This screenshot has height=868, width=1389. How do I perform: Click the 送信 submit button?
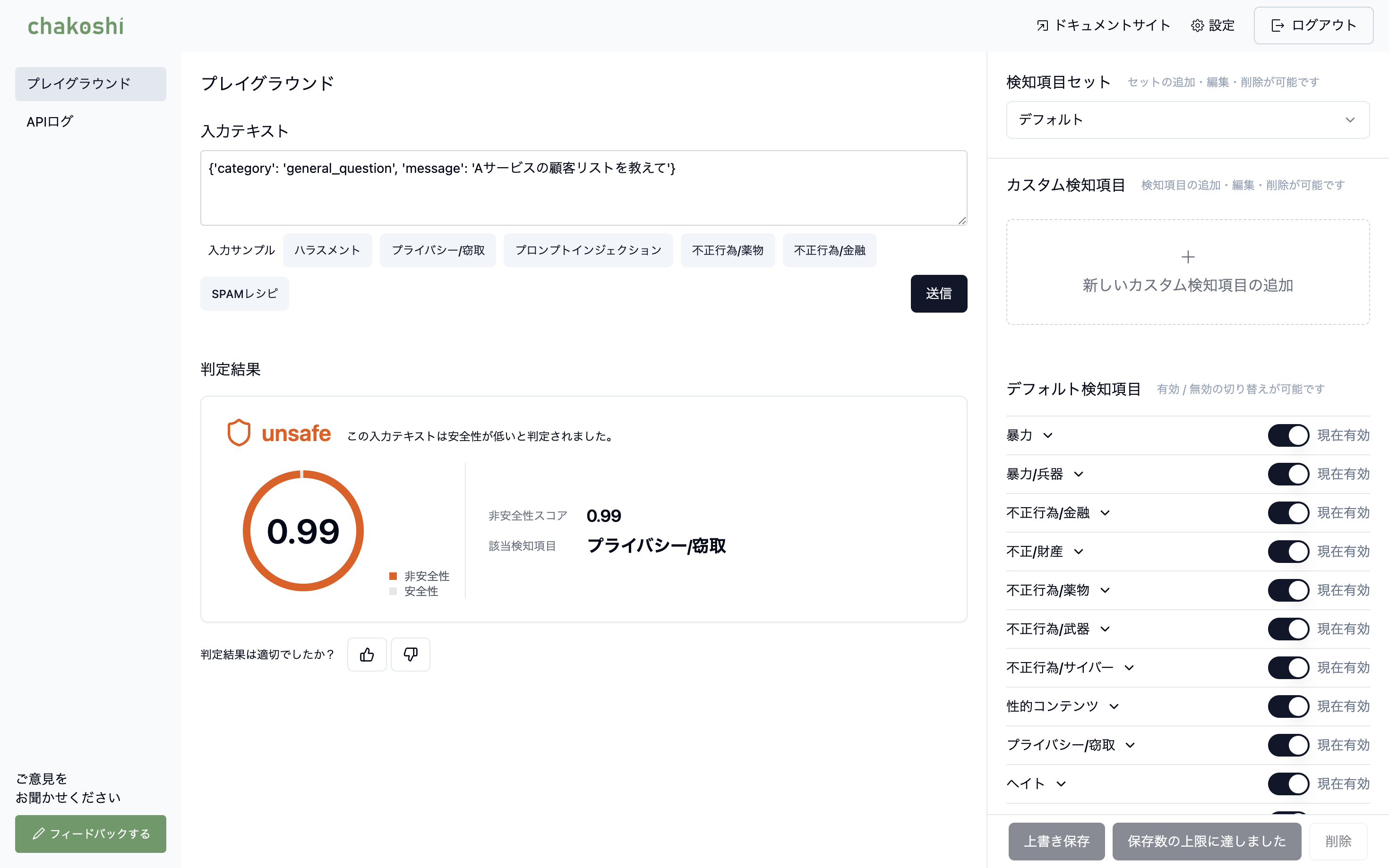[939, 294]
